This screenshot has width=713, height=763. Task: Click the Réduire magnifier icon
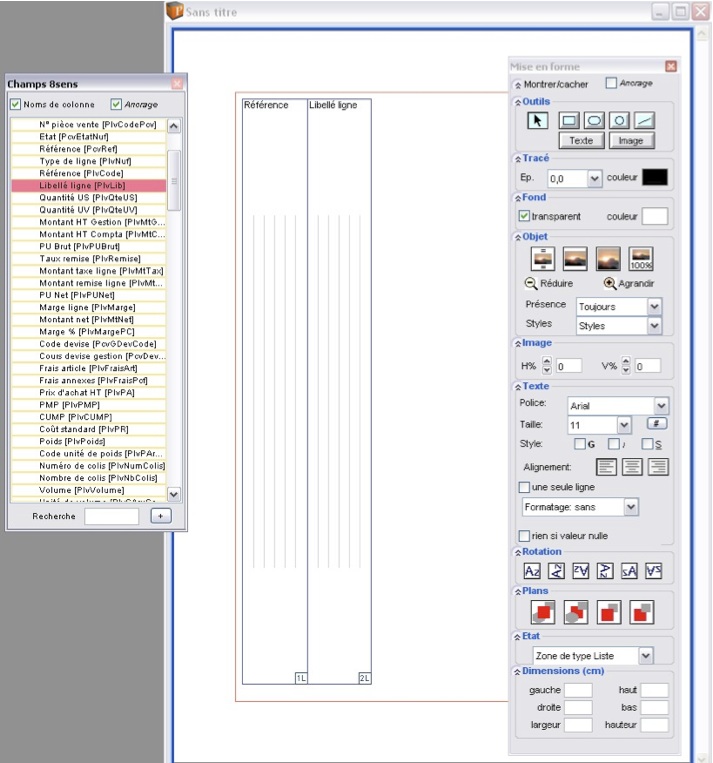coord(531,283)
